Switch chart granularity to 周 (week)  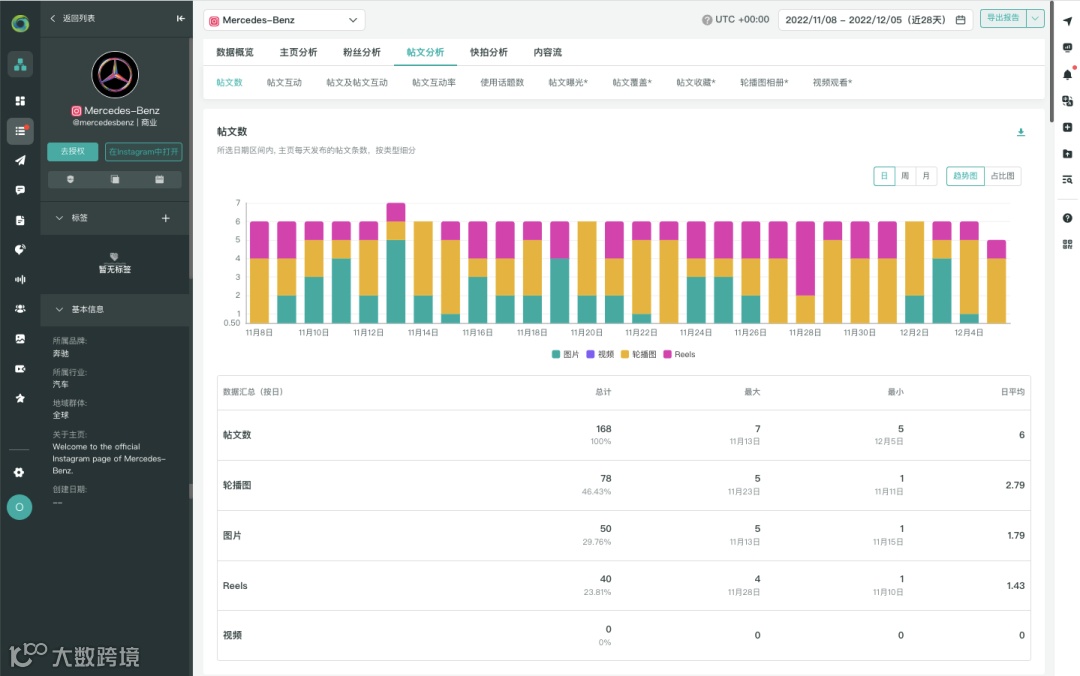click(905, 176)
